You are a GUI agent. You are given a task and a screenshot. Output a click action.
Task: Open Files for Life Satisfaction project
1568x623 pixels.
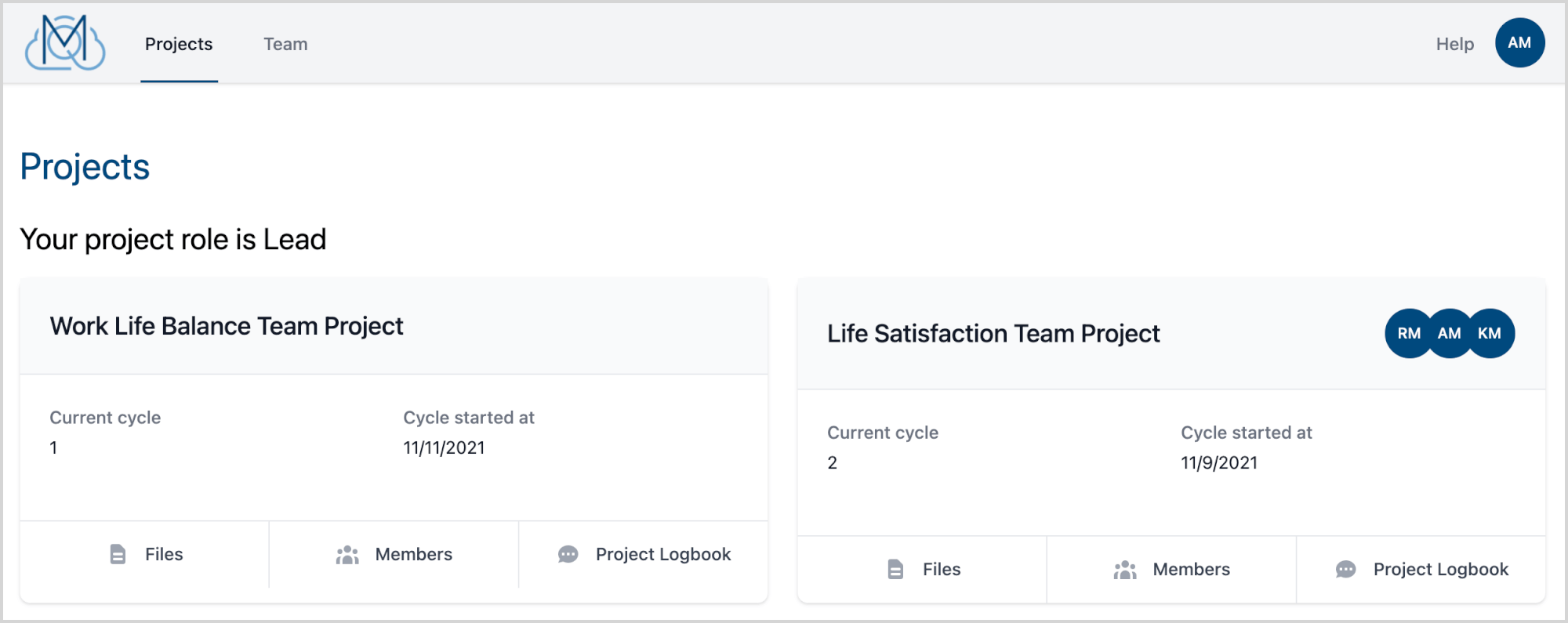point(941,570)
